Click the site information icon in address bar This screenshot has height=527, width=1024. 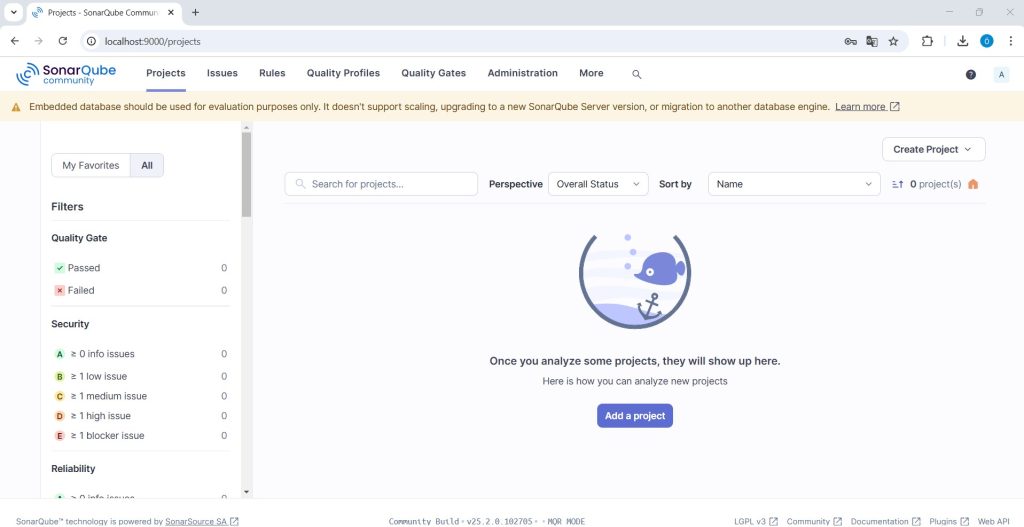pos(92,41)
